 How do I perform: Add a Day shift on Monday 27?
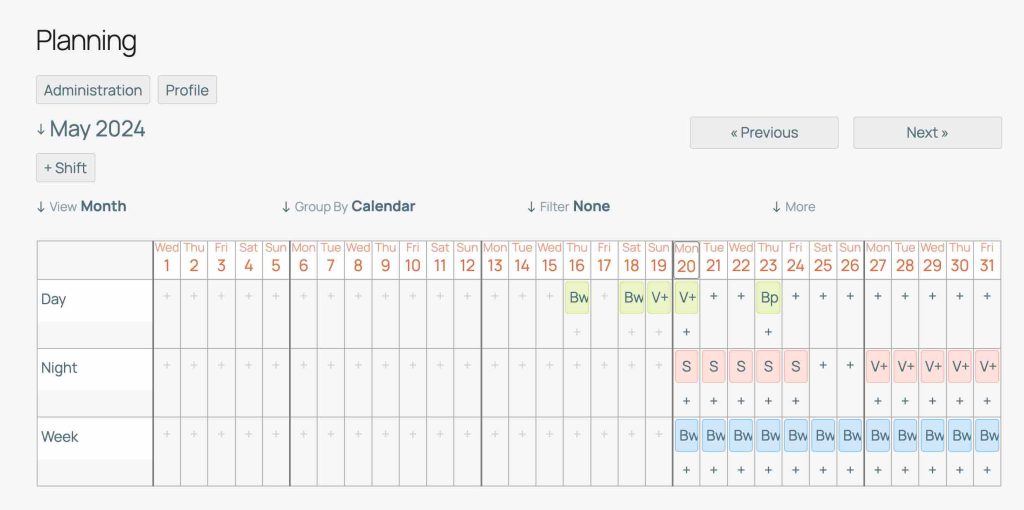[878, 296]
